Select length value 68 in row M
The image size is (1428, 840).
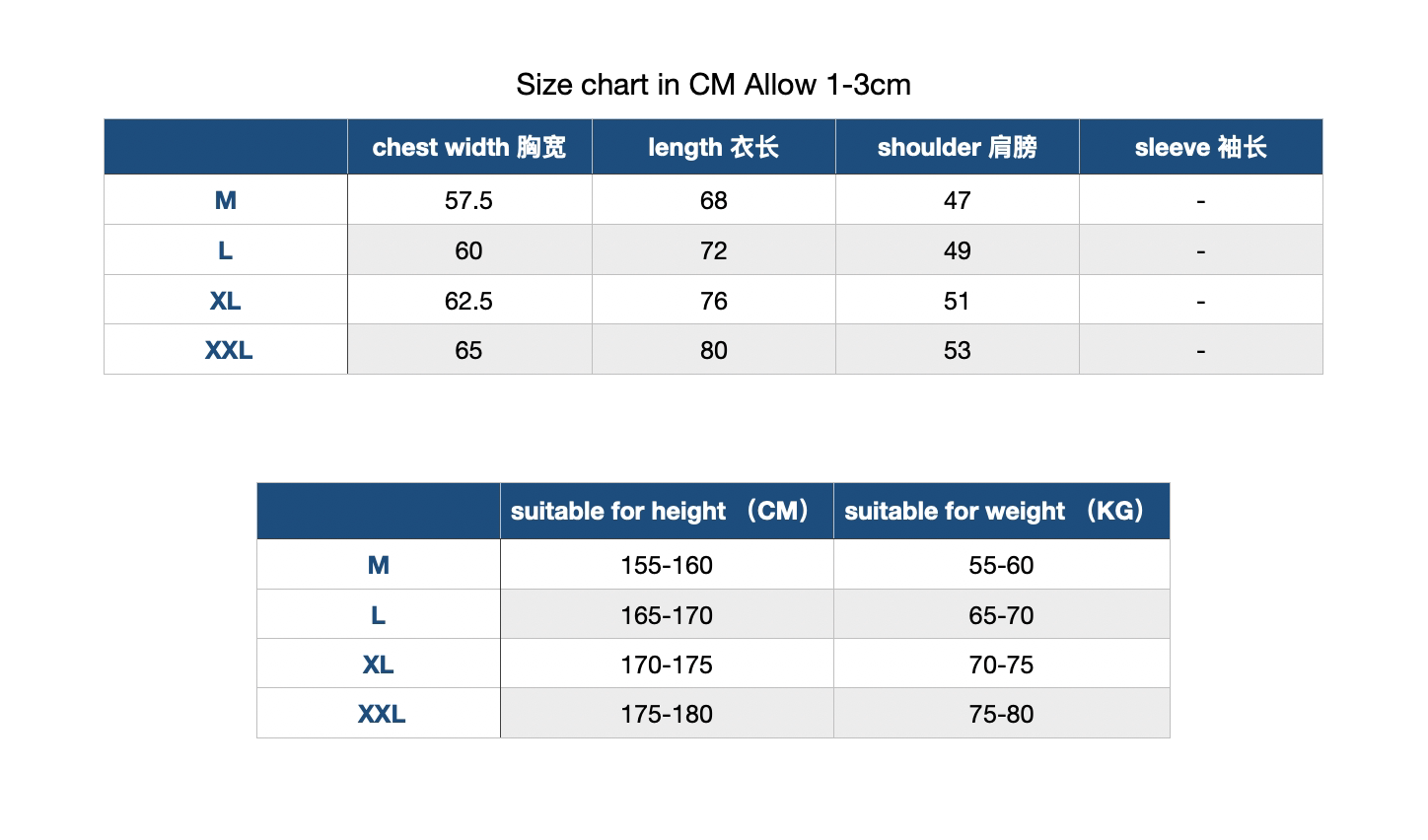713,201
